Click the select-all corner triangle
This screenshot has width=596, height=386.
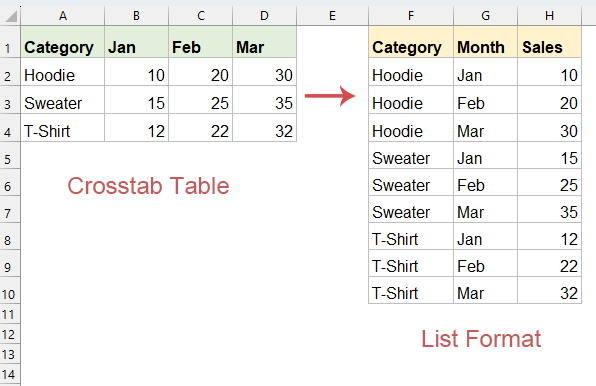[x=11, y=16]
